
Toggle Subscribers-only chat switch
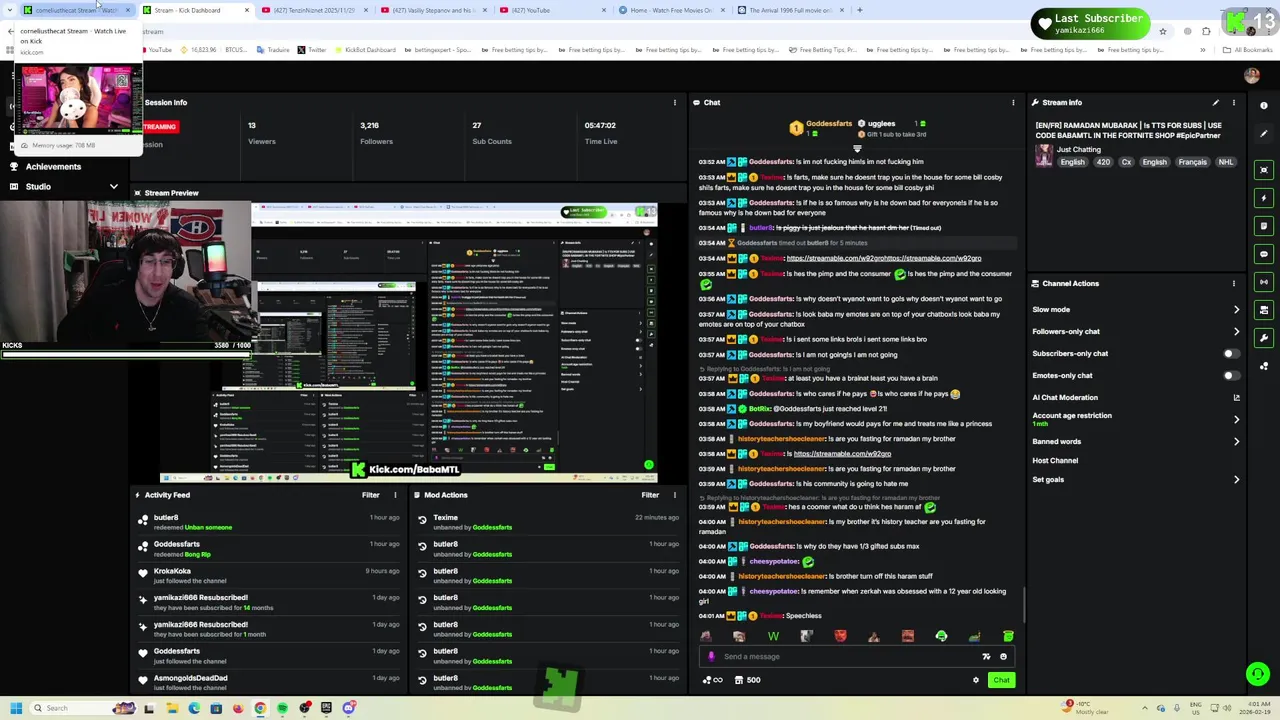click(1231, 353)
